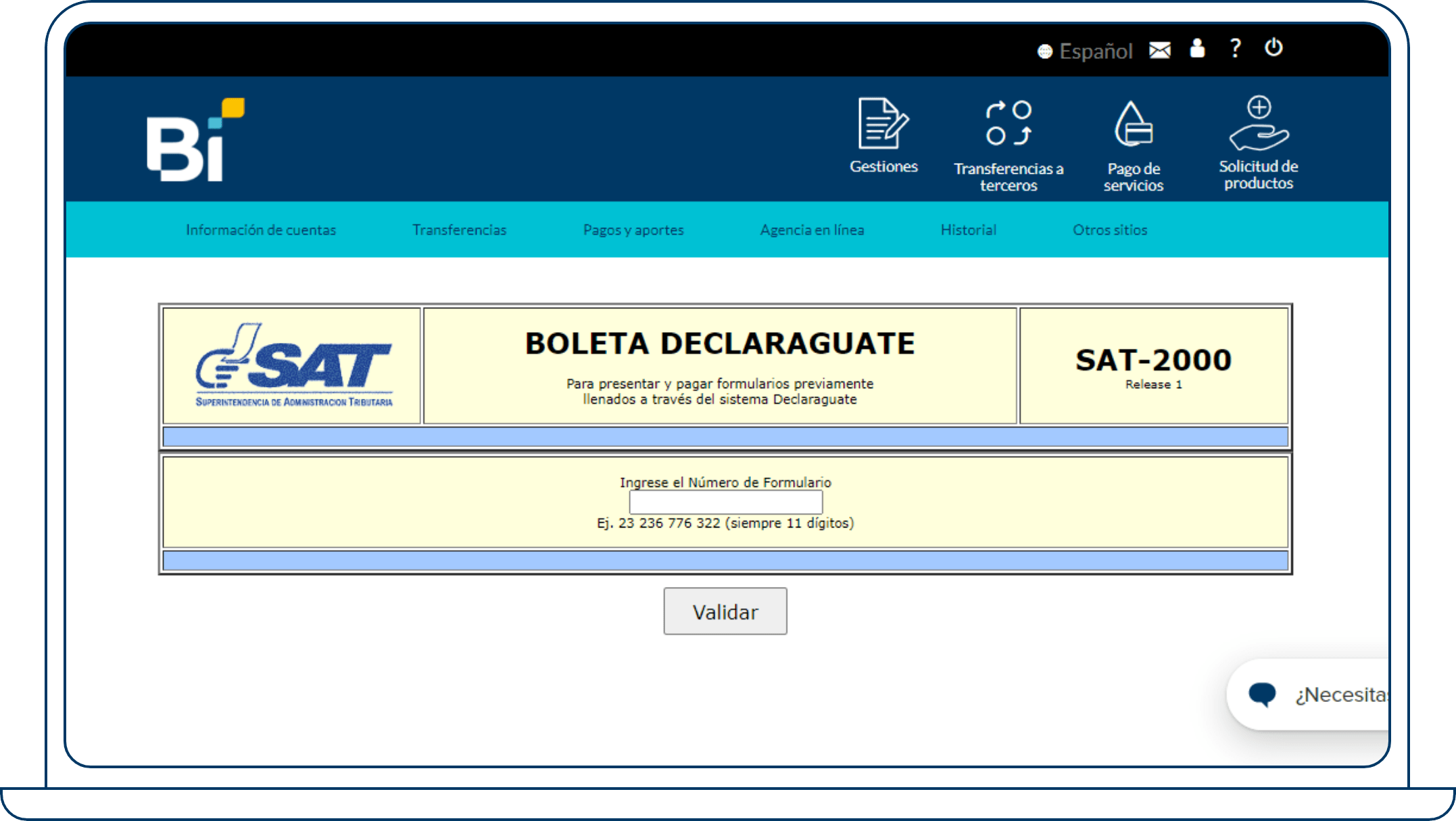
Task: Open the user profile icon
Action: click(1197, 48)
